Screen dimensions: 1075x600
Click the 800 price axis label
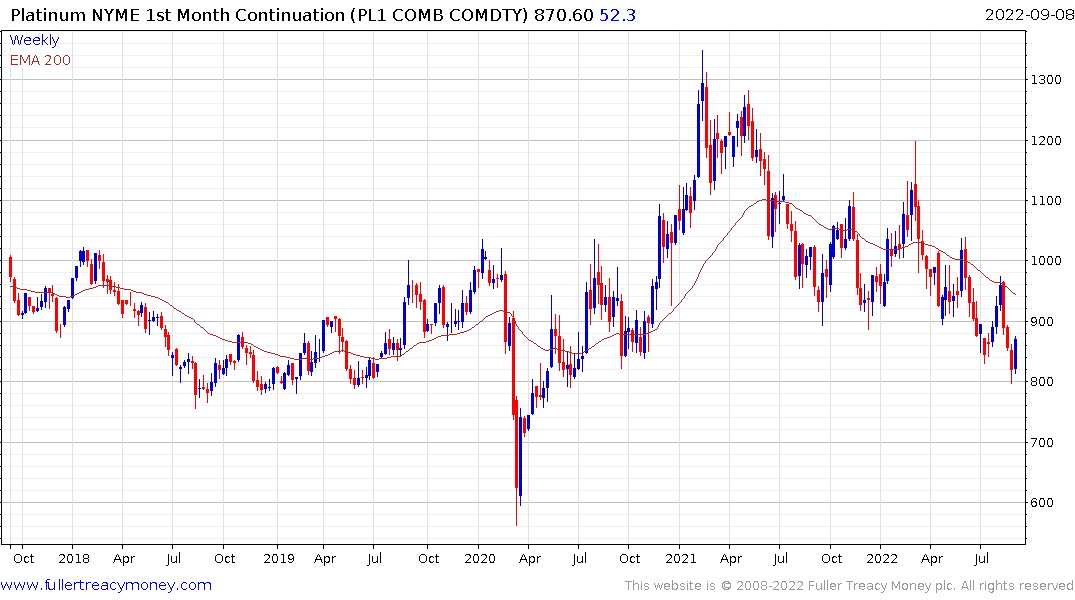click(1043, 382)
